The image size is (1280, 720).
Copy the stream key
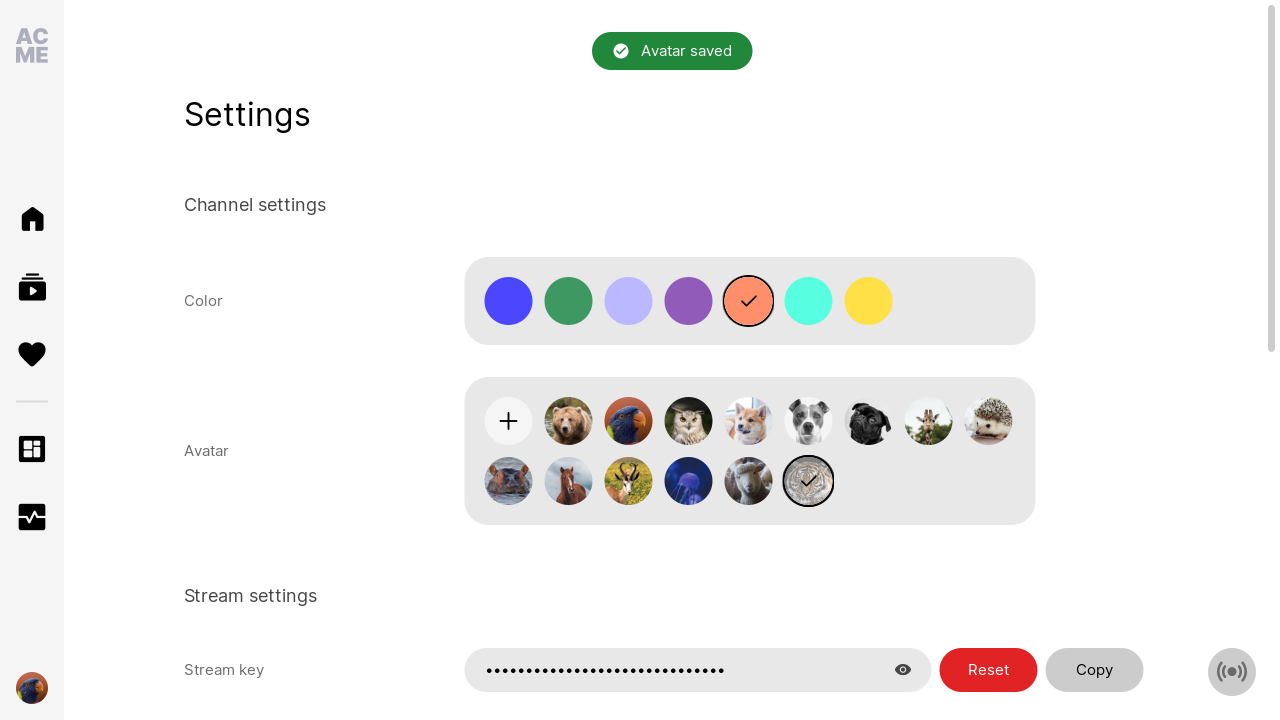click(1094, 670)
